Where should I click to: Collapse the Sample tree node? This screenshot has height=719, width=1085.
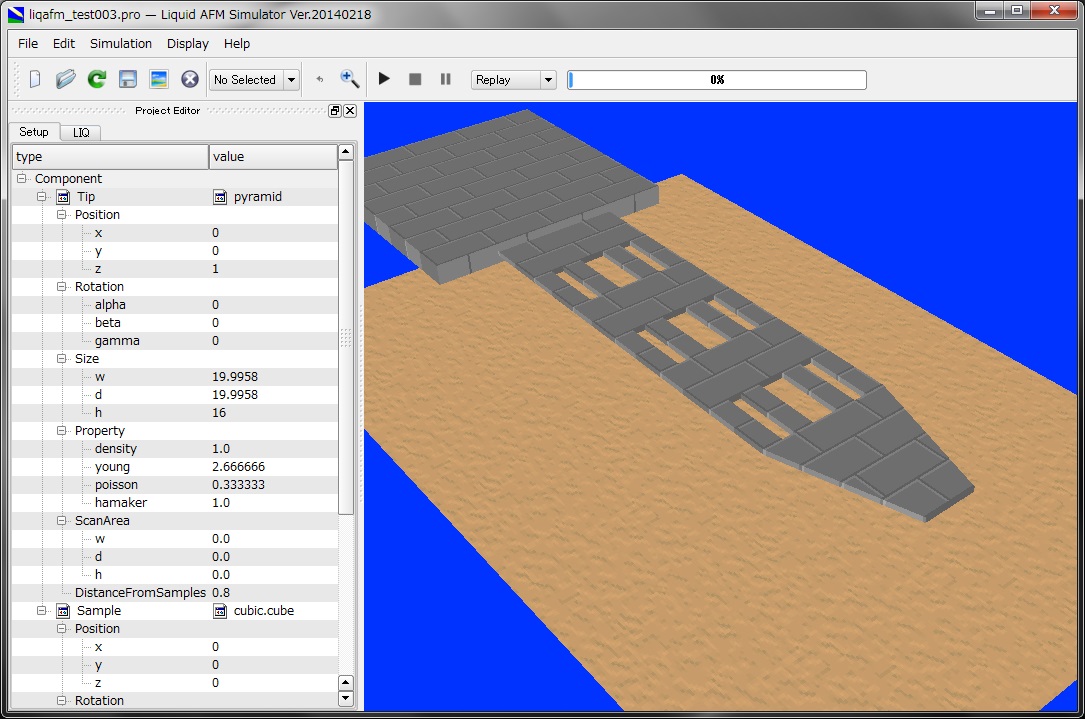point(42,611)
